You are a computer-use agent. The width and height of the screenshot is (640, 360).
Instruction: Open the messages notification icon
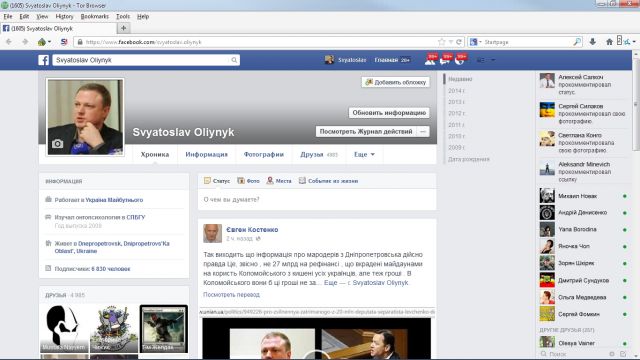click(444, 60)
